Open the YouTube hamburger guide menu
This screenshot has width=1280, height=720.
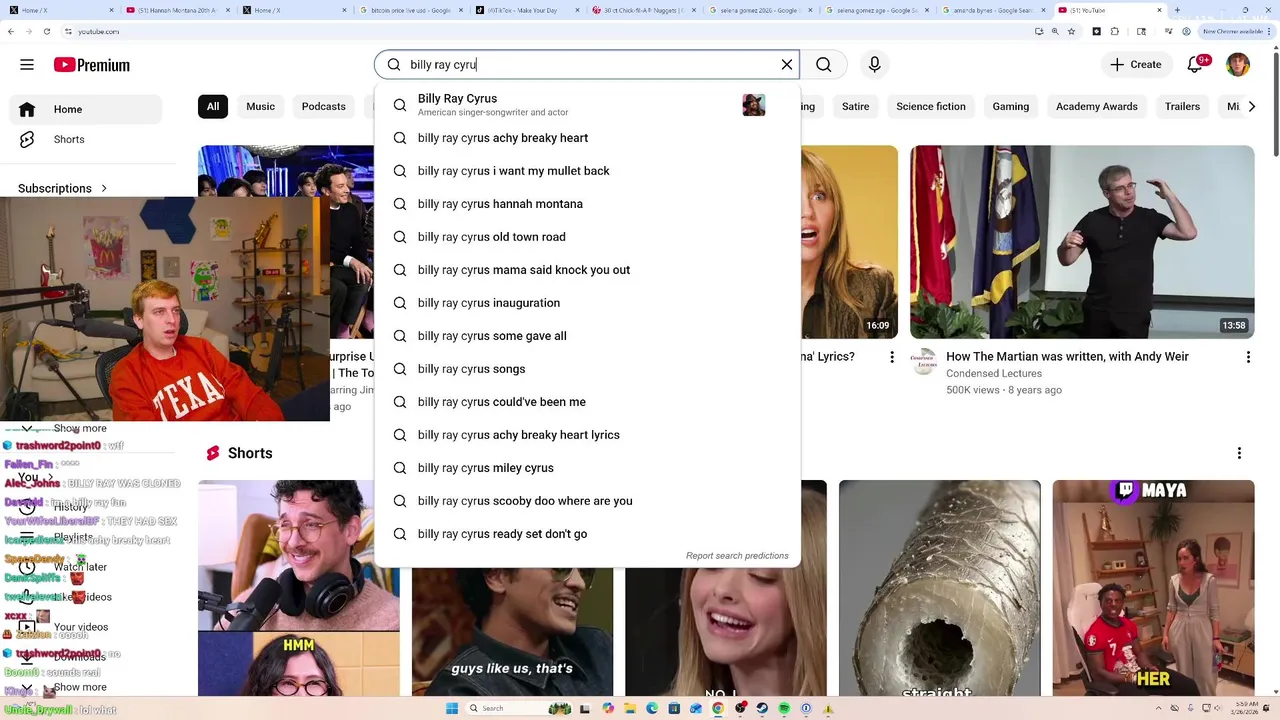tap(27, 65)
